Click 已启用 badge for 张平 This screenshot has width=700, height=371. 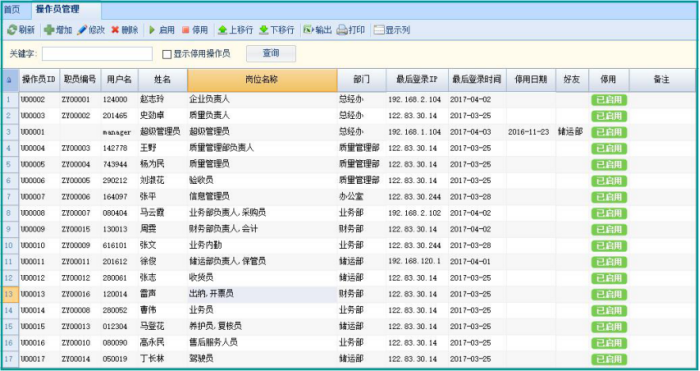(x=609, y=197)
